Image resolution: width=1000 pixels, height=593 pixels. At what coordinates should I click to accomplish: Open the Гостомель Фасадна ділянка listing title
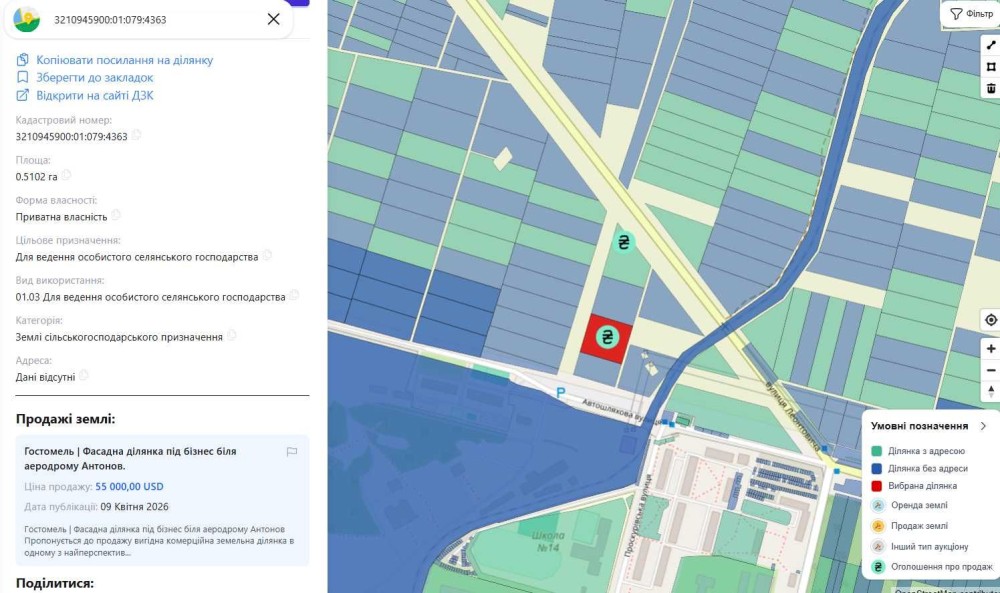click(x=130, y=458)
